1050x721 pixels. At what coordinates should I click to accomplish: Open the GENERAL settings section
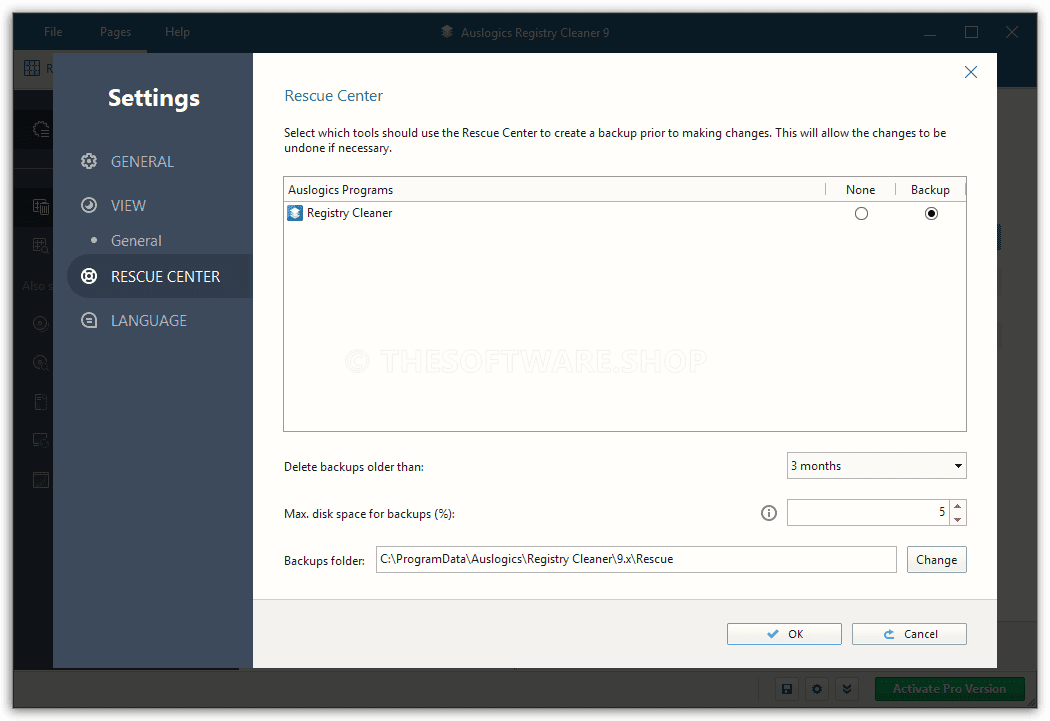[142, 161]
